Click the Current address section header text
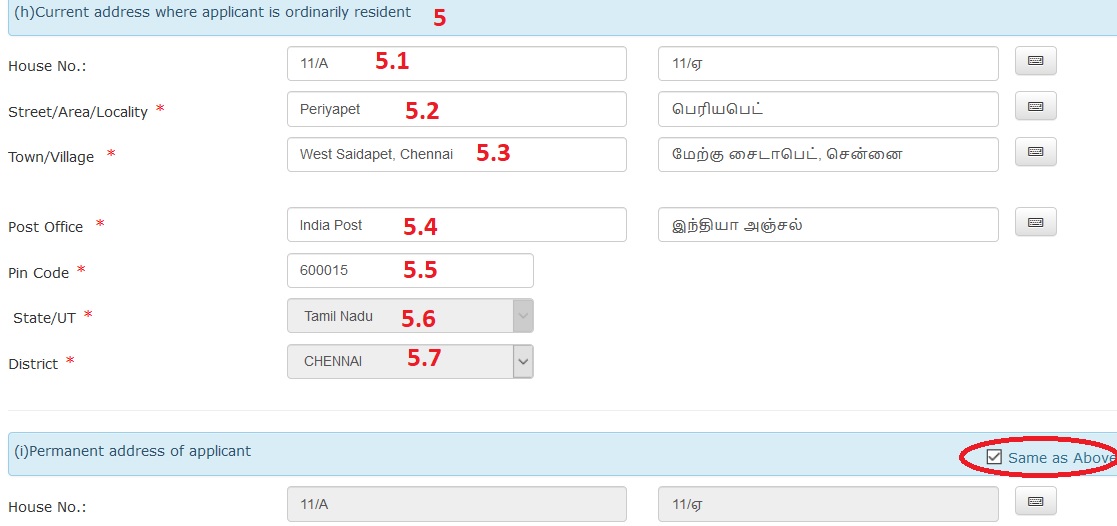 click(x=212, y=12)
